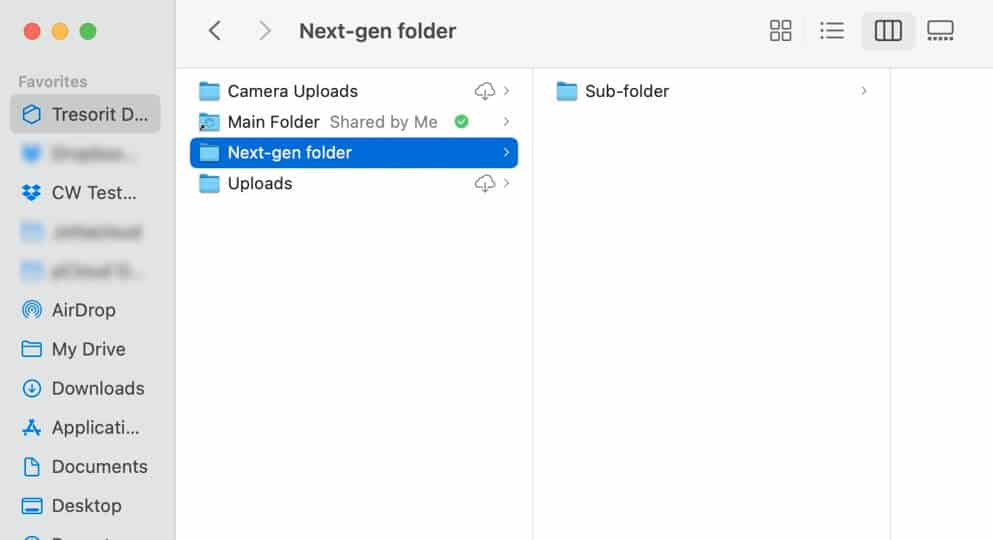The height and width of the screenshot is (540, 993).
Task: Select the Main Folder row
Action: [x=354, y=122]
